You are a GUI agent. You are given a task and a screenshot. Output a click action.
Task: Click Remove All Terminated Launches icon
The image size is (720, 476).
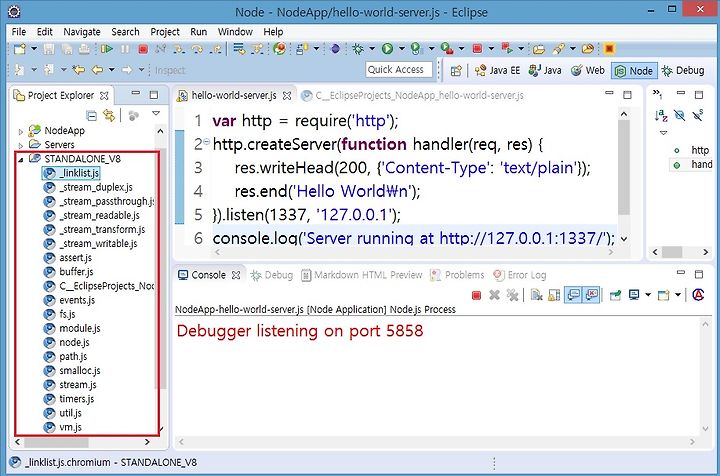point(512,295)
